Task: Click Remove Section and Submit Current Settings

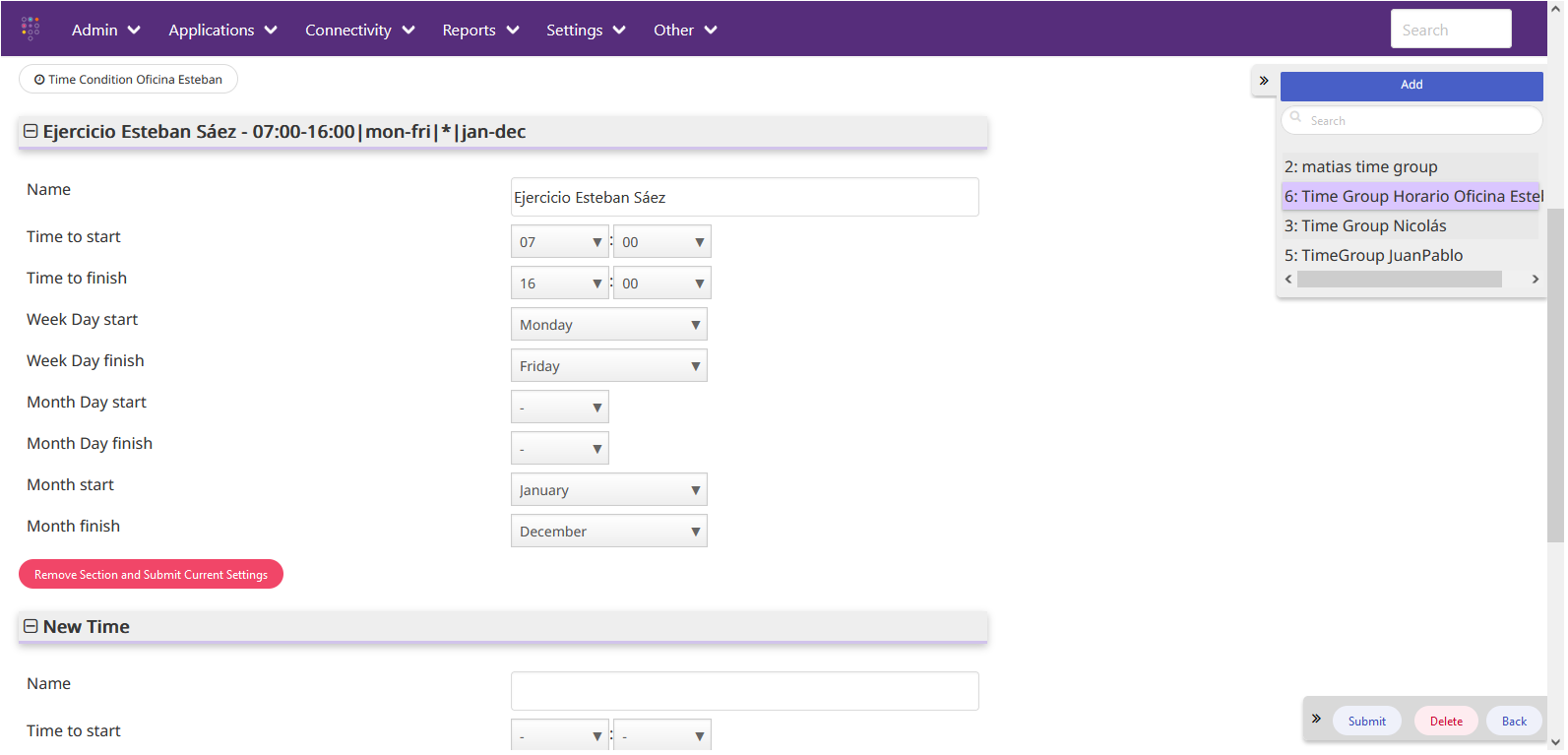Action: 151,575
